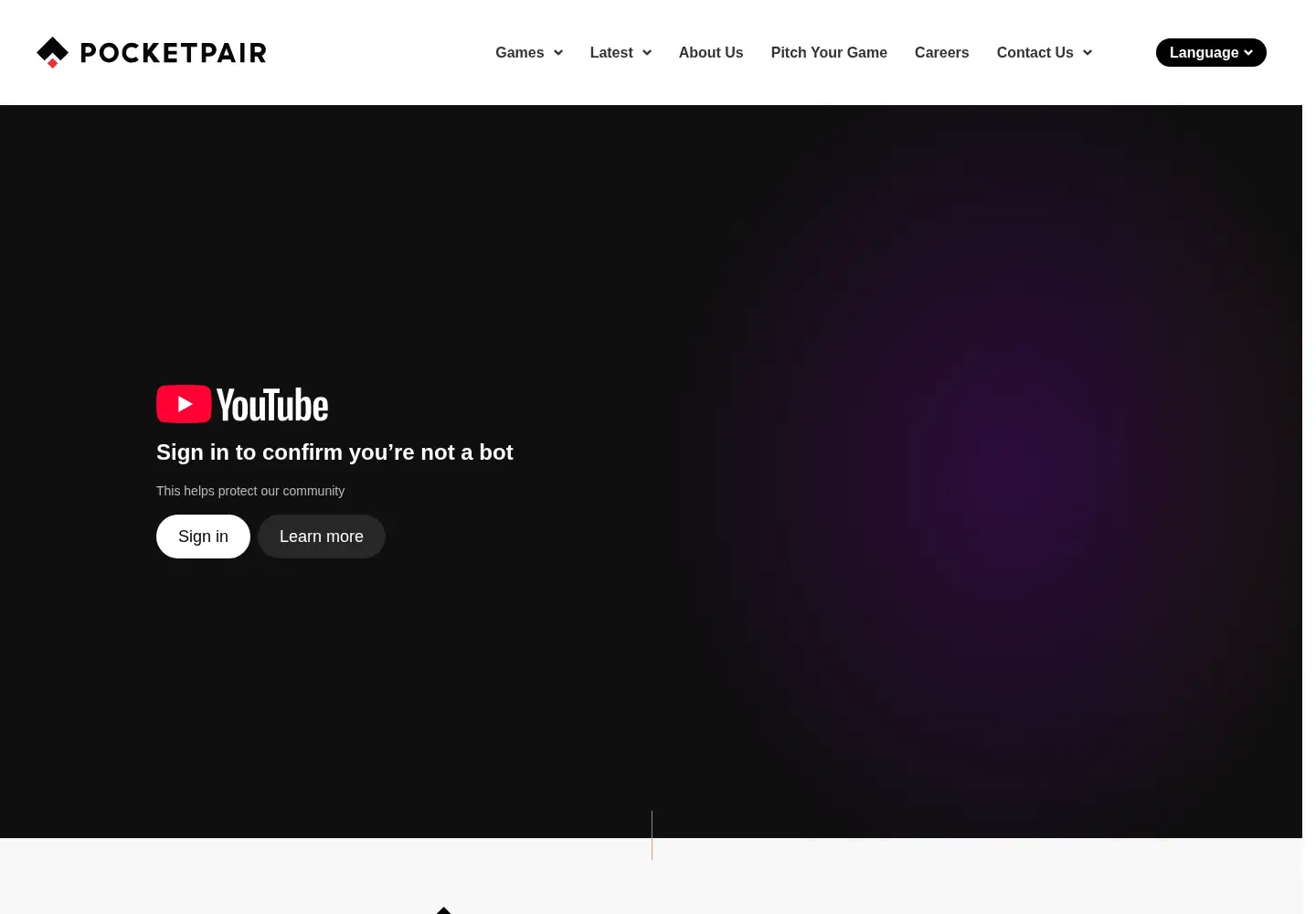Click the arrow inside the Language button

click(x=1248, y=53)
